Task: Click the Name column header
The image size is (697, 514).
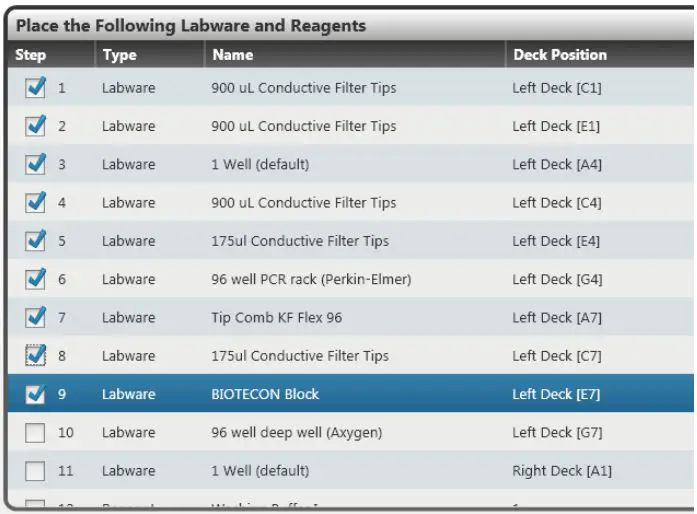Action: [x=233, y=55]
